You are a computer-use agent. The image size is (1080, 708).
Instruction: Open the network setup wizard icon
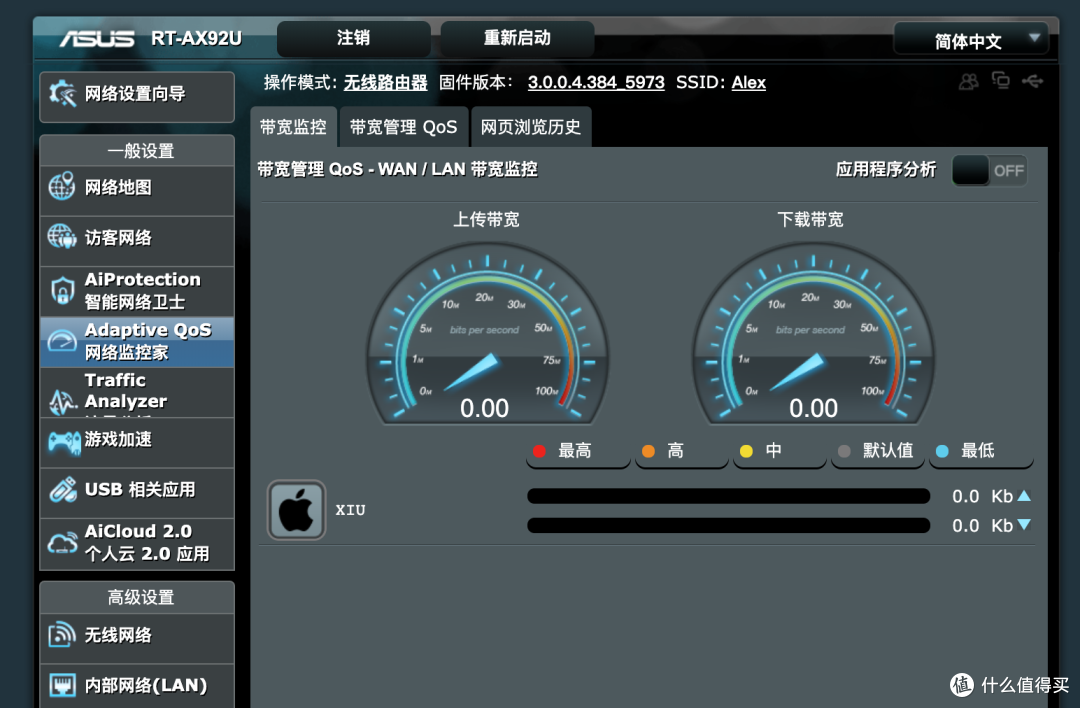tap(63, 94)
